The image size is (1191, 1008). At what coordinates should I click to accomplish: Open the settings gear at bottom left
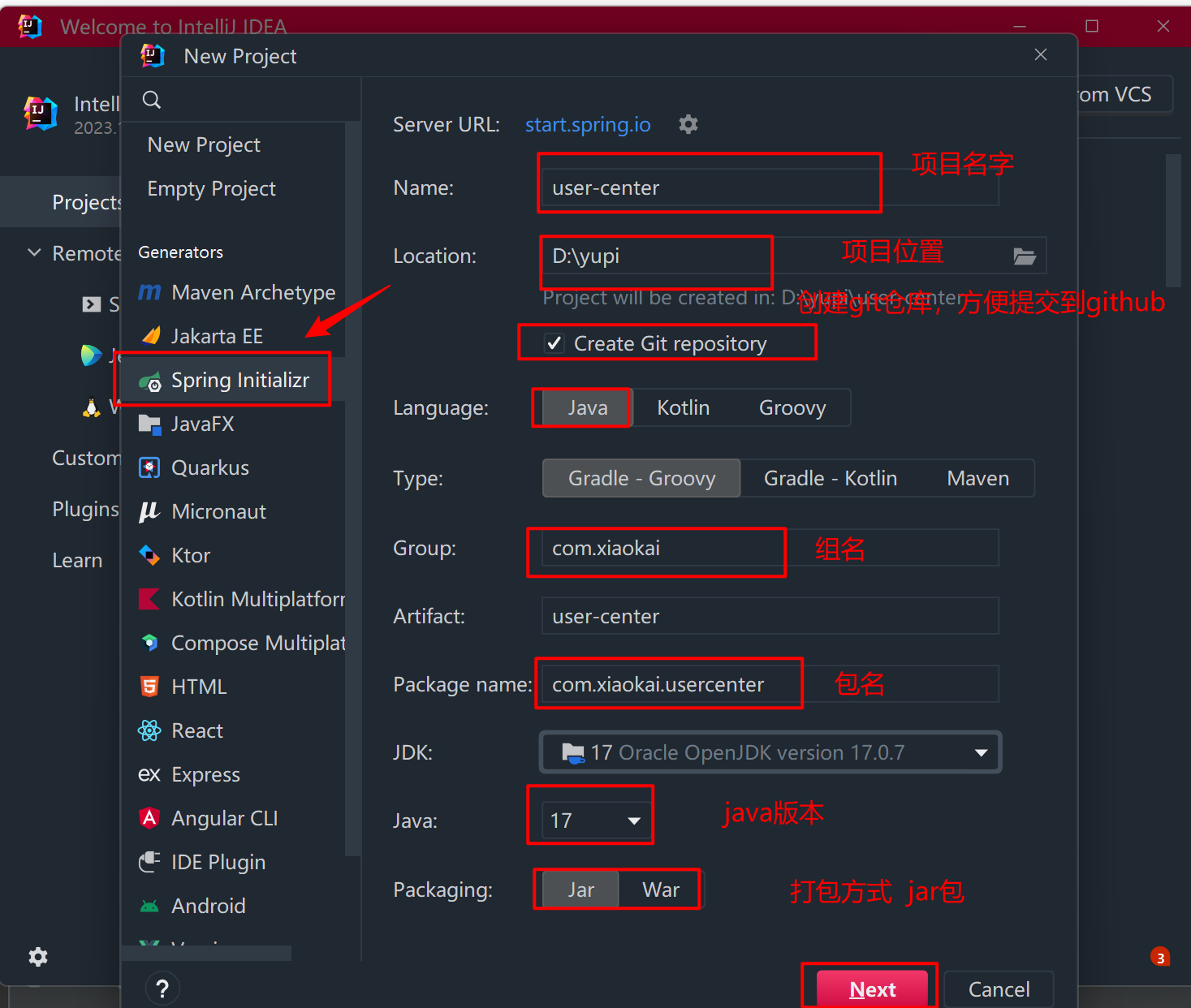click(x=38, y=957)
